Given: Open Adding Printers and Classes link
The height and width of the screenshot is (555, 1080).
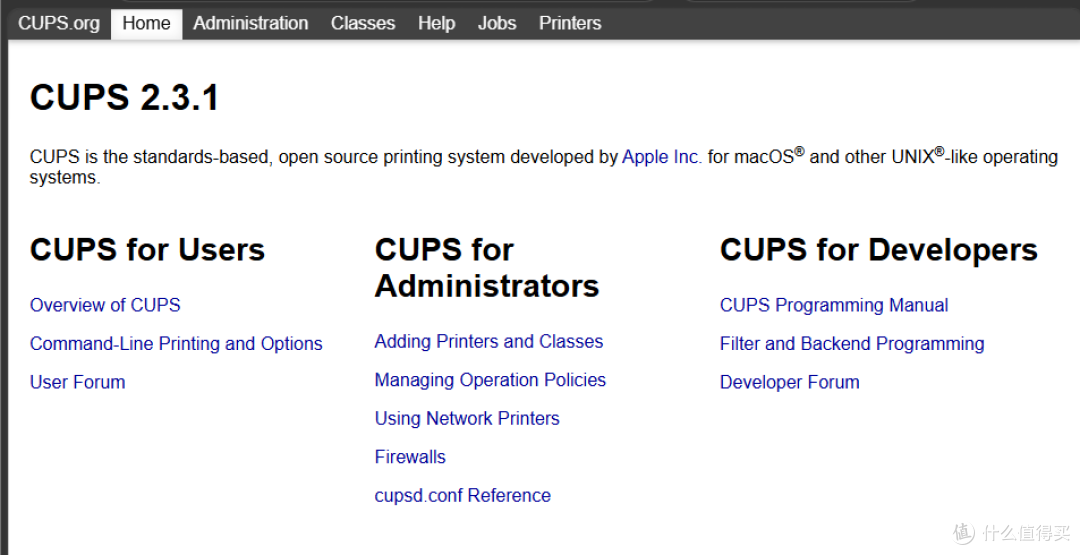Looking at the screenshot, I should (489, 342).
